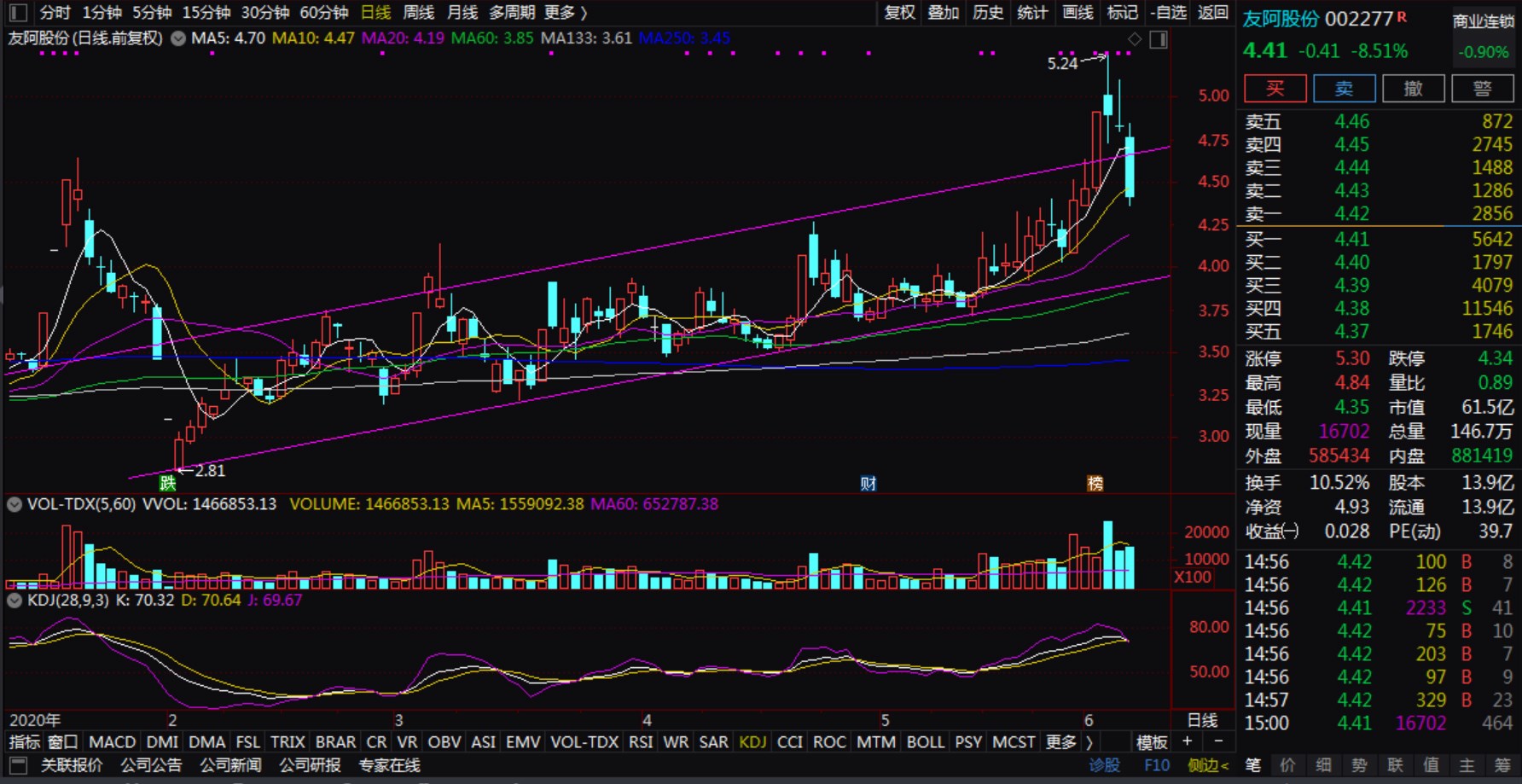Toggle the 侧边 side panel
This screenshot has height=784, width=1522.
(x=1207, y=765)
